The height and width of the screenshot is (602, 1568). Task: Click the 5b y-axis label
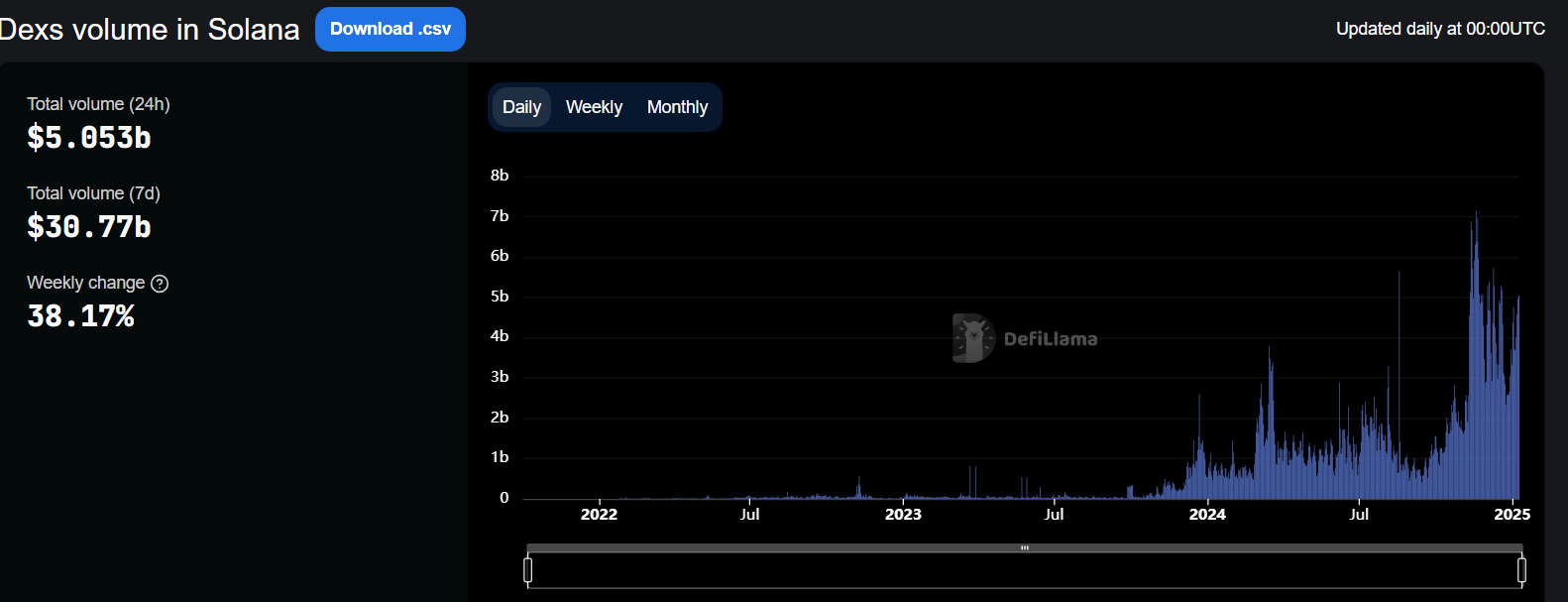click(500, 297)
